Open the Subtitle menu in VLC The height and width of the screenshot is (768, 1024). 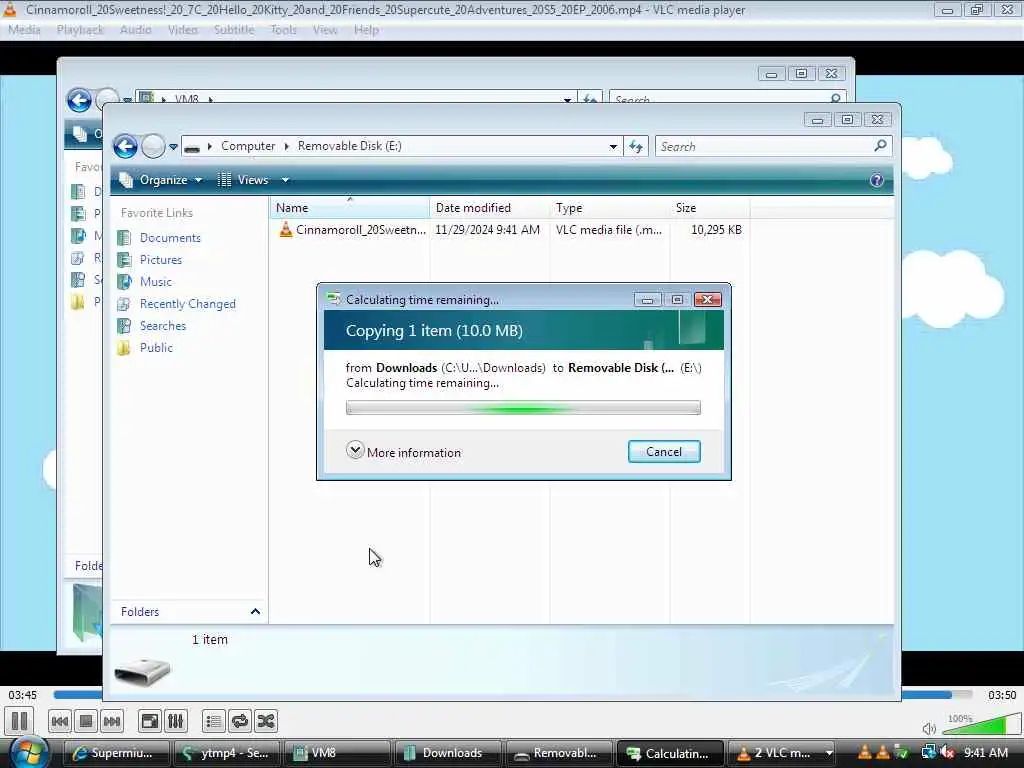pyautogui.click(x=234, y=30)
